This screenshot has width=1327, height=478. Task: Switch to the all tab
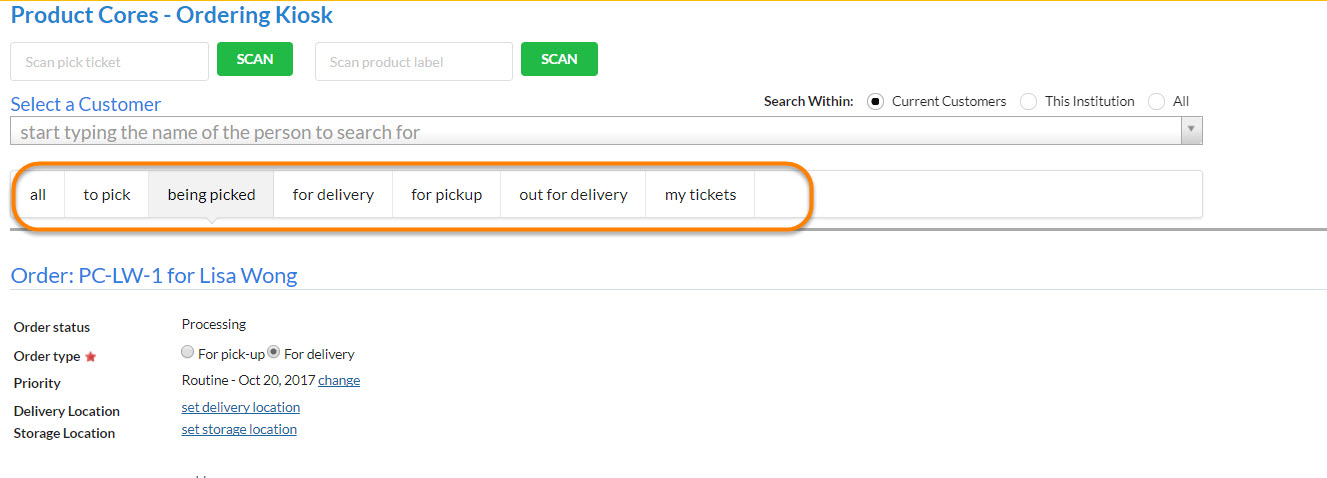[x=38, y=195]
